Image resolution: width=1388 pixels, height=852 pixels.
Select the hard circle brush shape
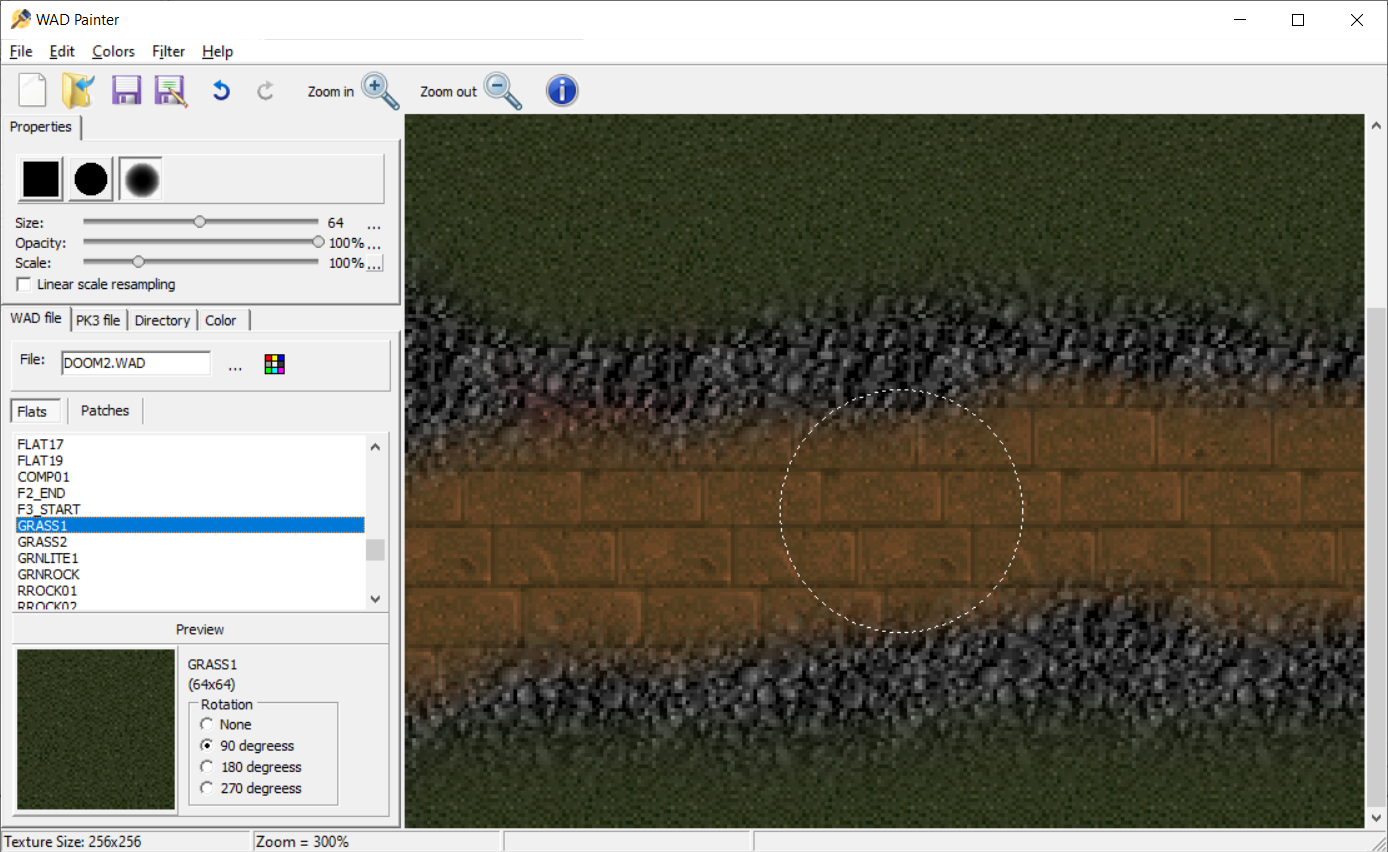pyautogui.click(x=90, y=178)
